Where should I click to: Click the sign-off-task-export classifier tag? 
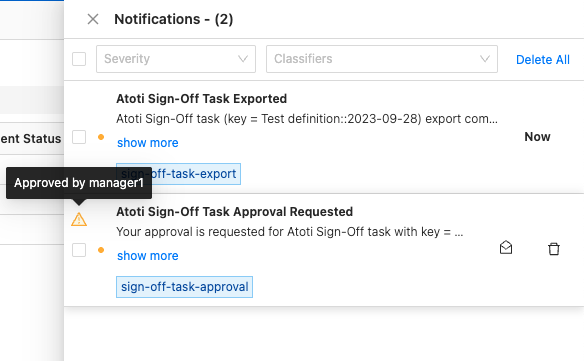tap(178, 174)
